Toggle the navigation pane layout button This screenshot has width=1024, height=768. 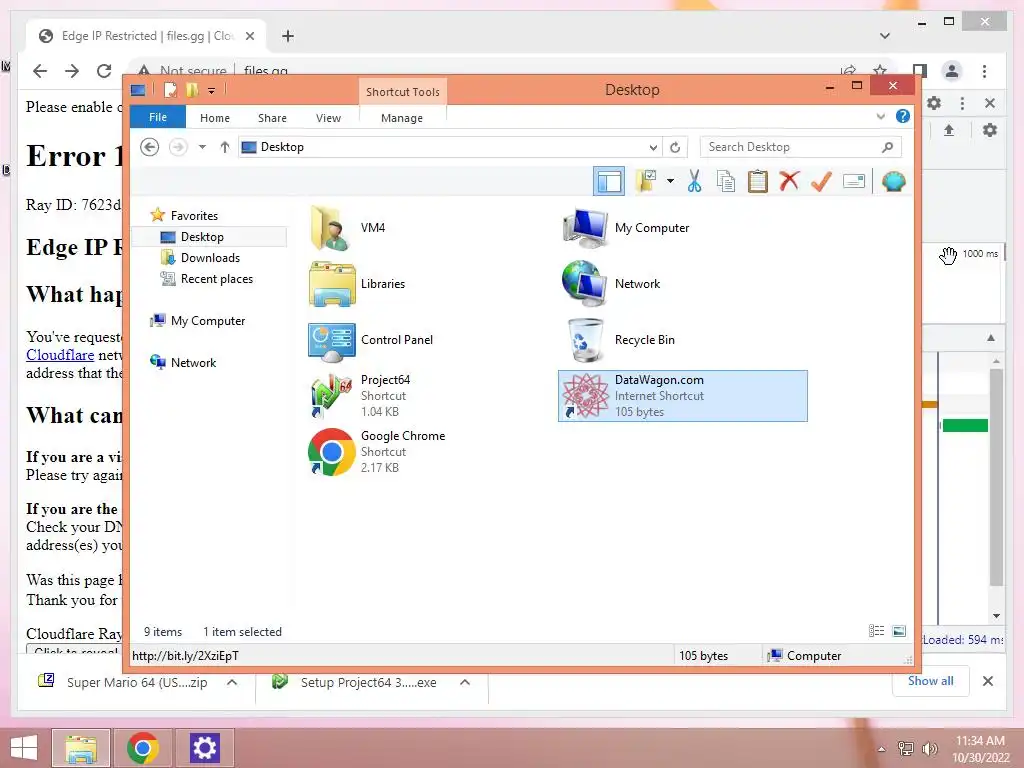tap(609, 182)
